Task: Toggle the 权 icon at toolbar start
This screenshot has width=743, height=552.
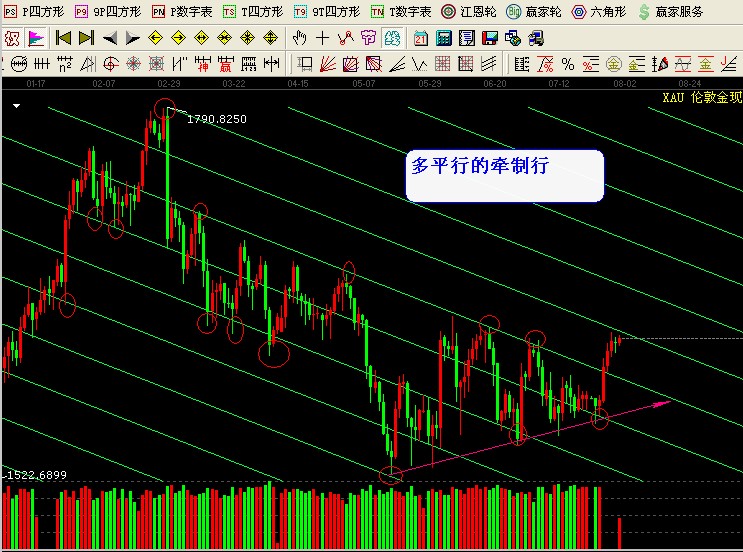Action: (12, 39)
